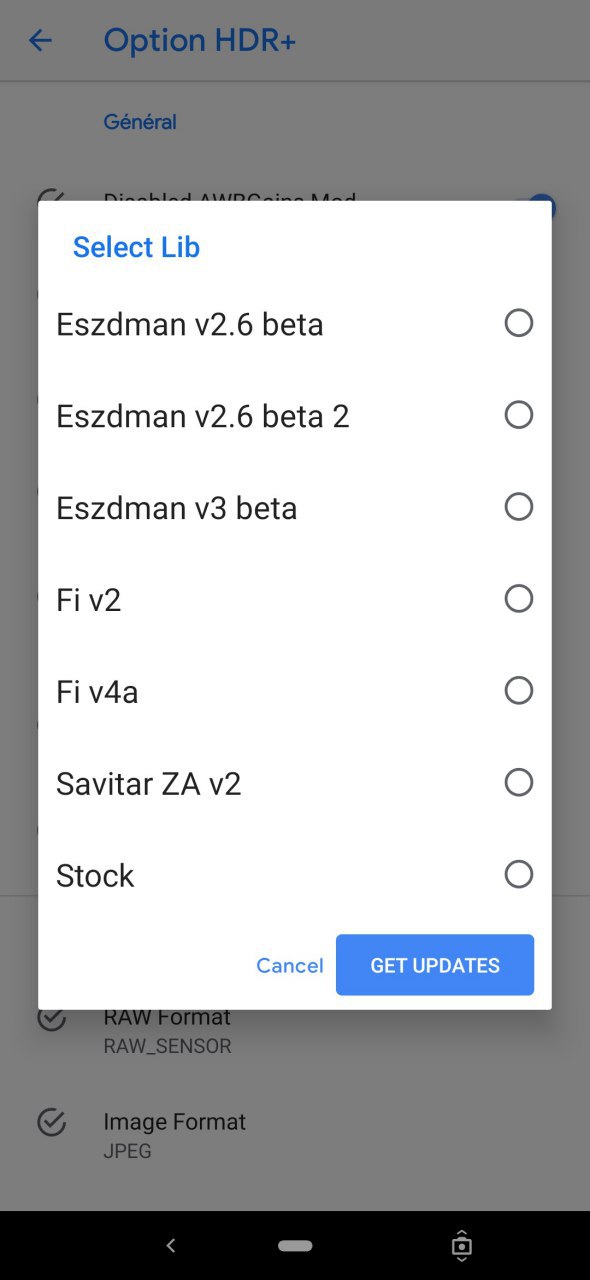Screen dimensions: 590x1280
Task: Tap the Android back navigation button
Action: 171,1246
